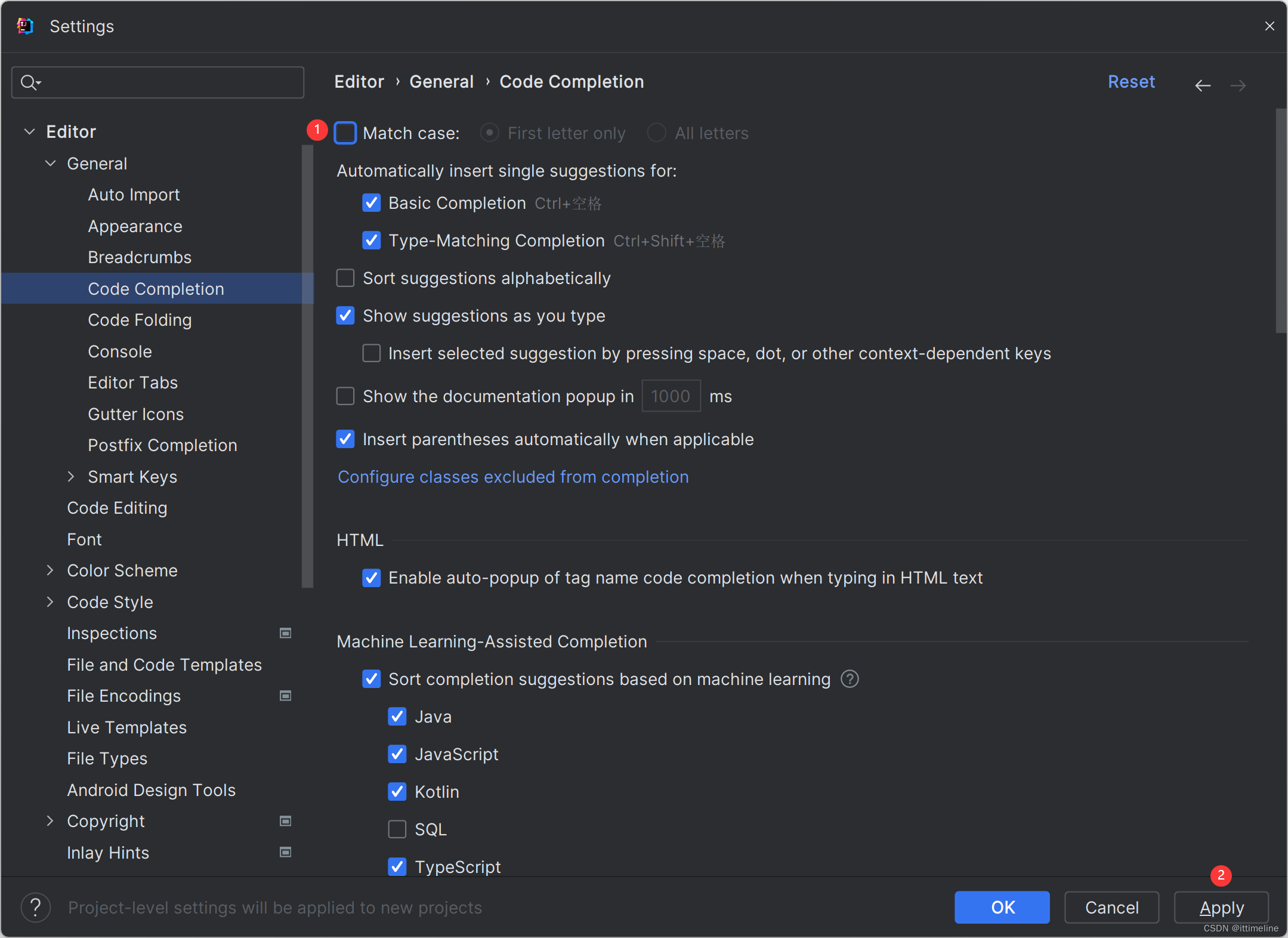This screenshot has width=1288, height=938.
Task: Enable Sort suggestions alphabetically checkbox
Action: point(348,279)
